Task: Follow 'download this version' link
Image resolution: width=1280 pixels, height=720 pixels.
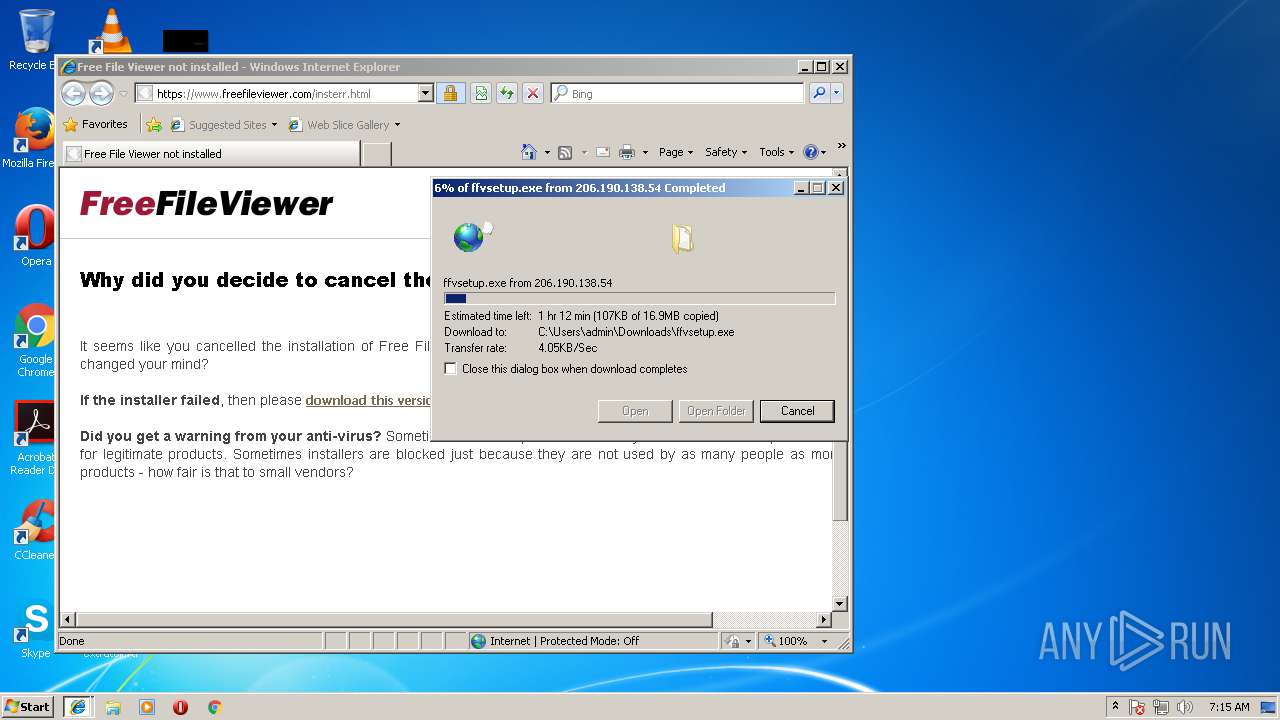Action: coord(368,400)
